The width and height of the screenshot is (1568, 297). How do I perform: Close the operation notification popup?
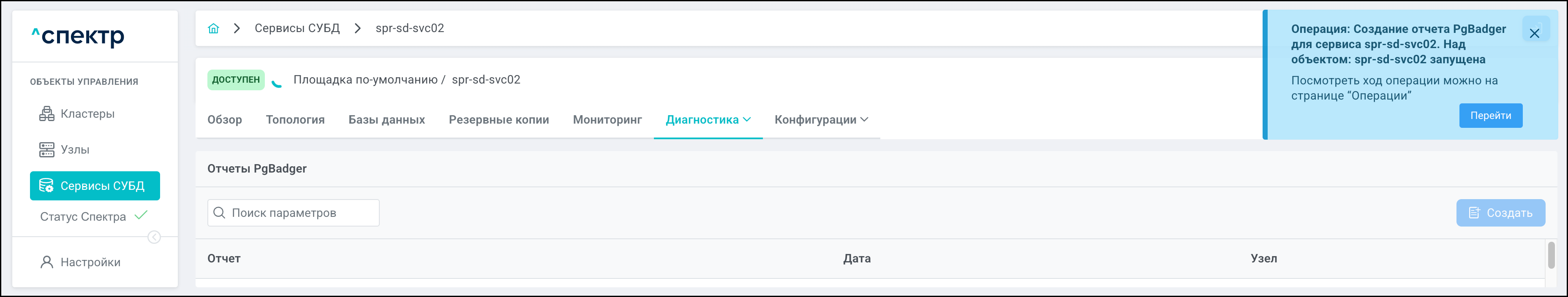(x=1535, y=33)
